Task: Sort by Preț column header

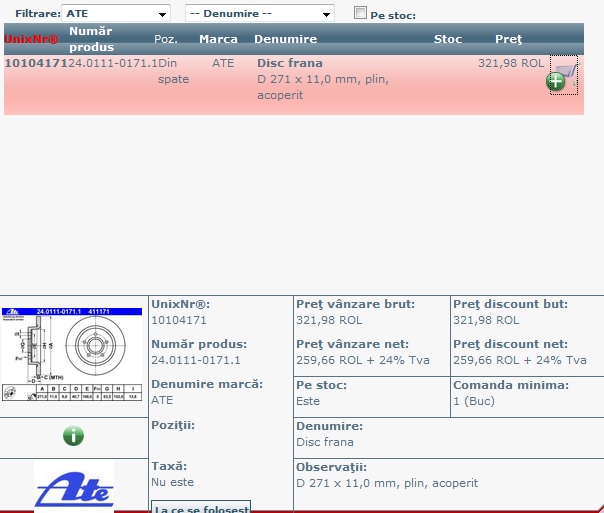Action: [509, 39]
